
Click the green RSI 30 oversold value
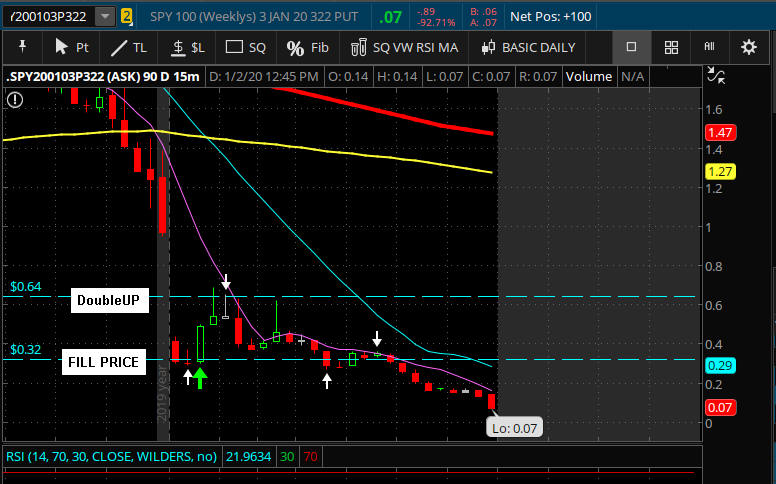point(287,456)
